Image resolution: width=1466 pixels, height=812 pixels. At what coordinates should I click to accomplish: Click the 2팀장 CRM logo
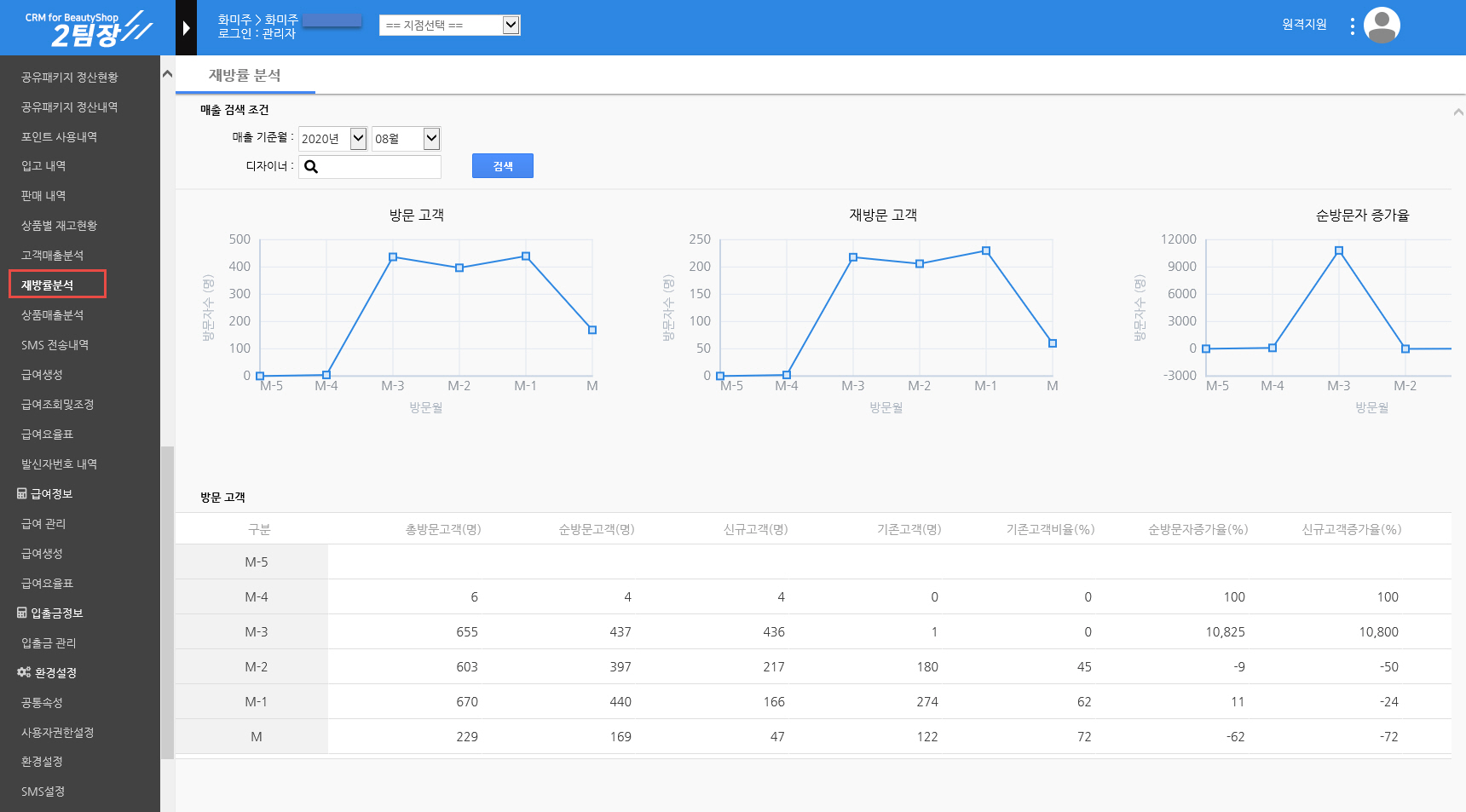(x=89, y=28)
